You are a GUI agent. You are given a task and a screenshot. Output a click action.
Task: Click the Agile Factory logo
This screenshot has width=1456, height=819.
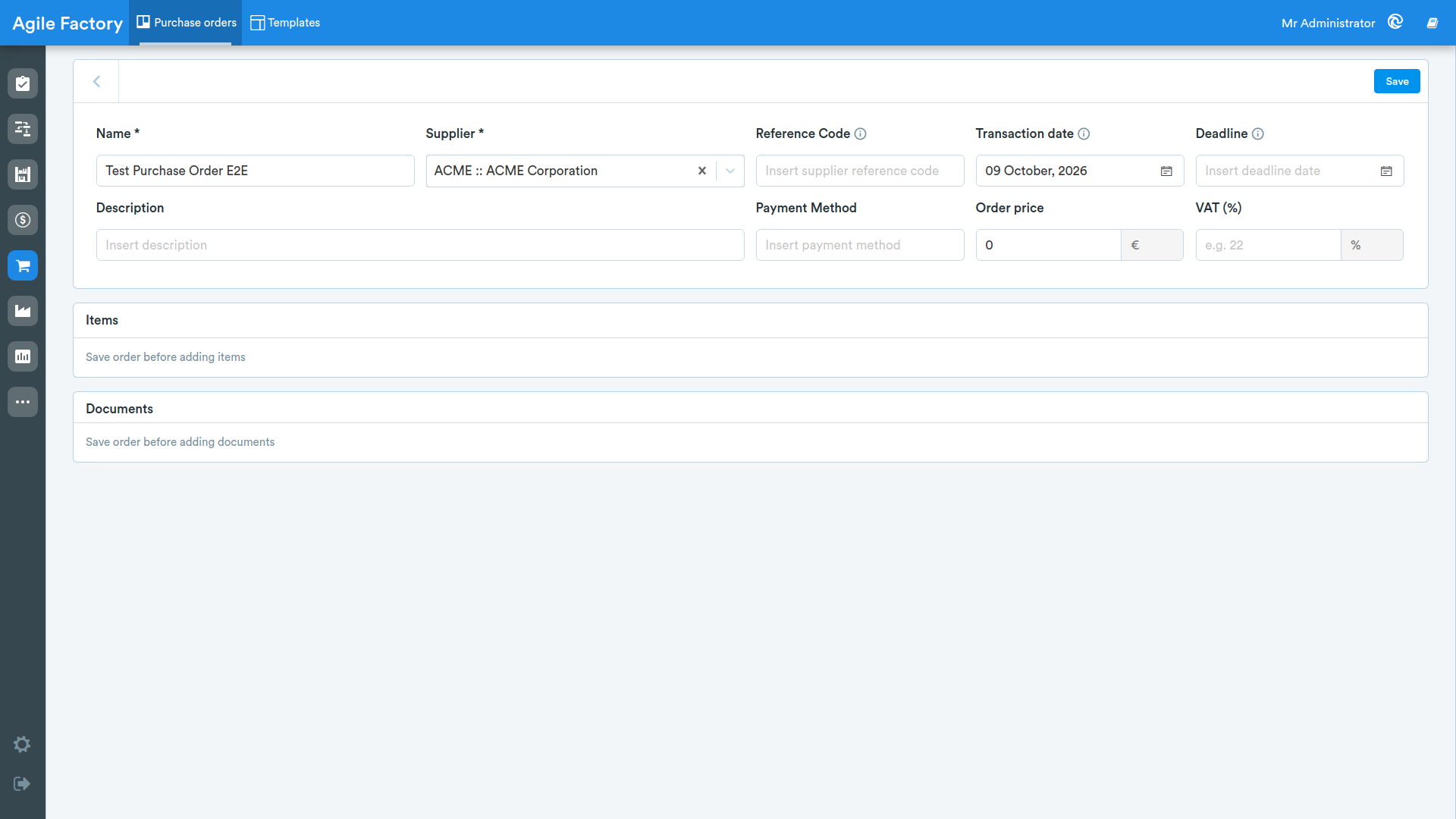pyautogui.click(x=67, y=24)
